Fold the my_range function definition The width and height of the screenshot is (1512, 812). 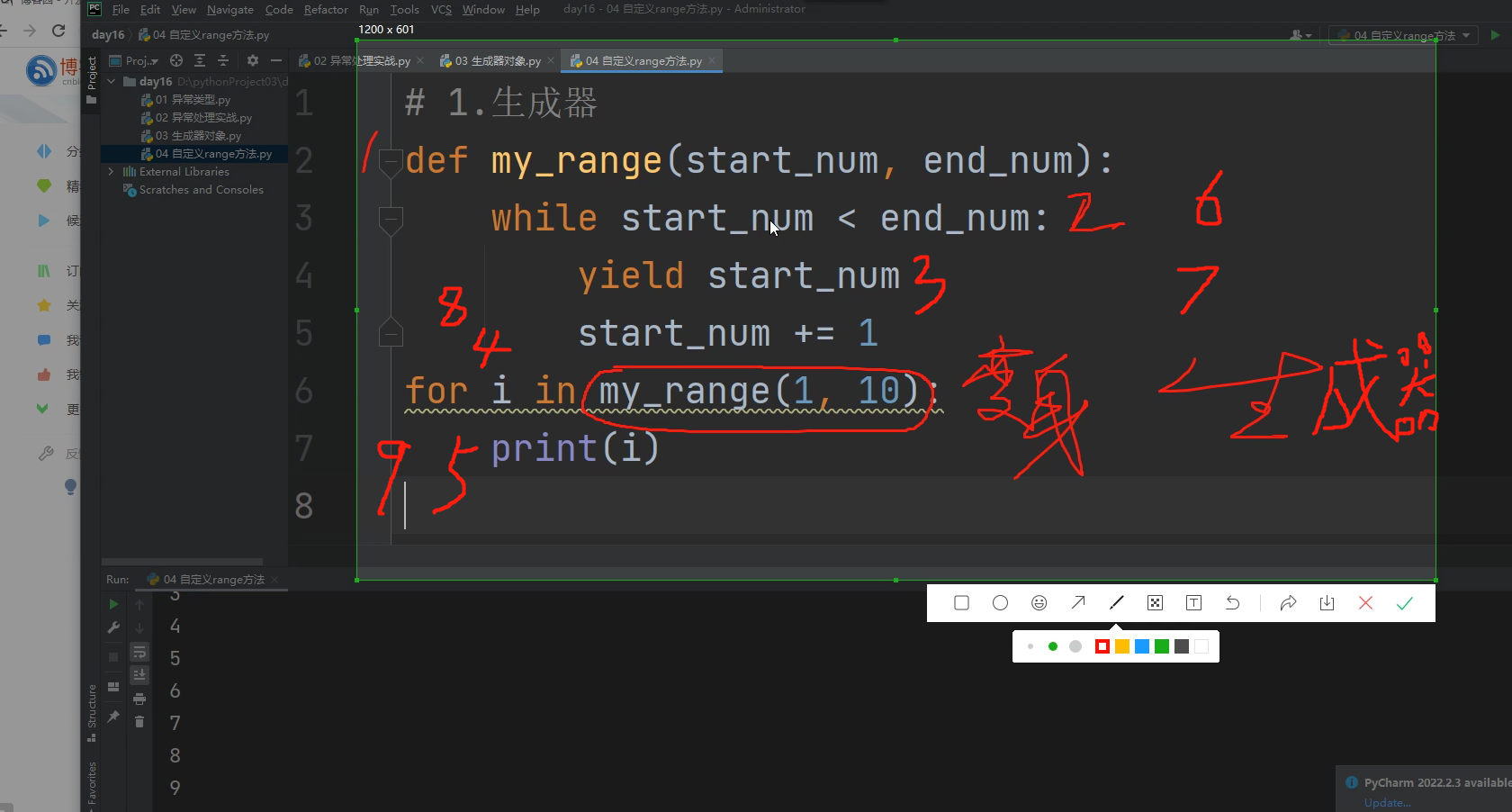point(391,162)
